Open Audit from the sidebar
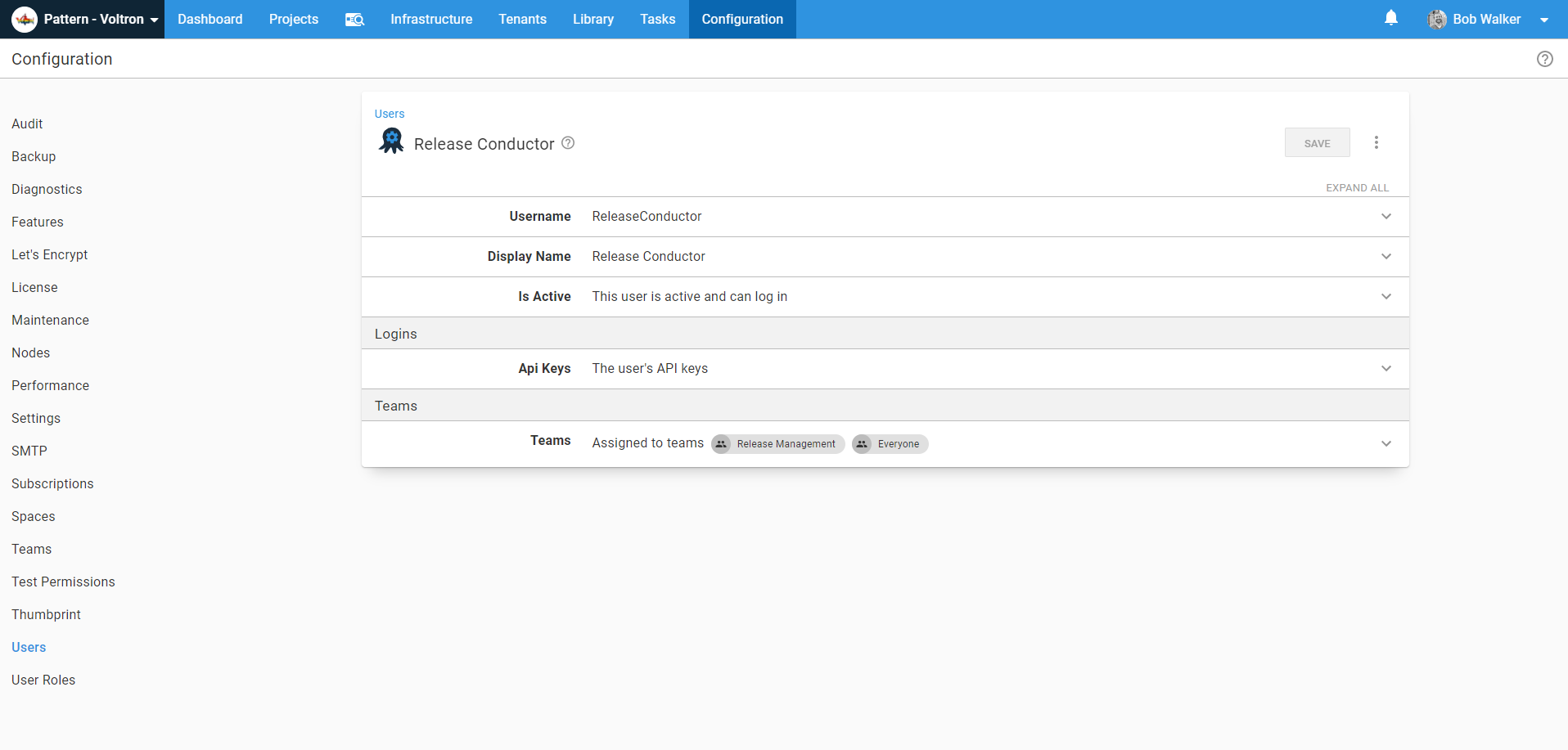 point(27,124)
